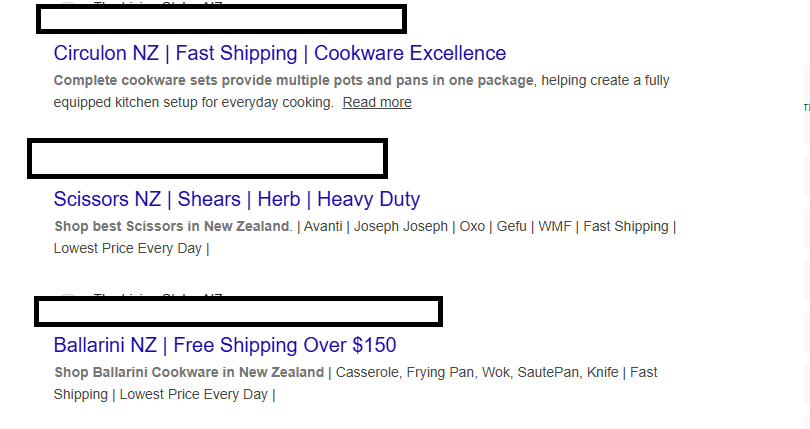This screenshot has width=810, height=429.
Task: Click 'Shop Ballarini Cookware in New Zealand' text
Action: (190, 372)
